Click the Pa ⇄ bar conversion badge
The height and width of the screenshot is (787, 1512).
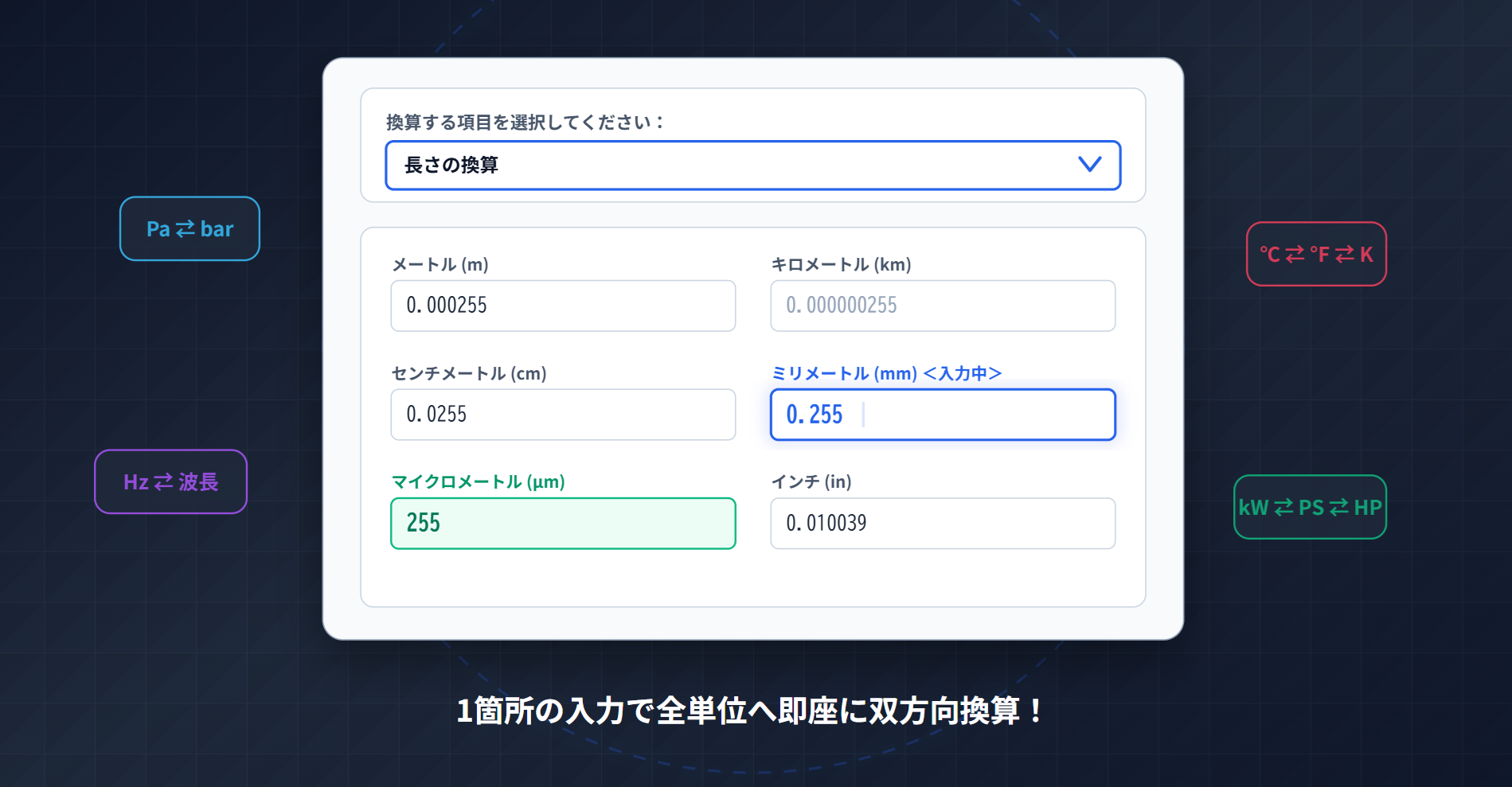[x=189, y=228]
